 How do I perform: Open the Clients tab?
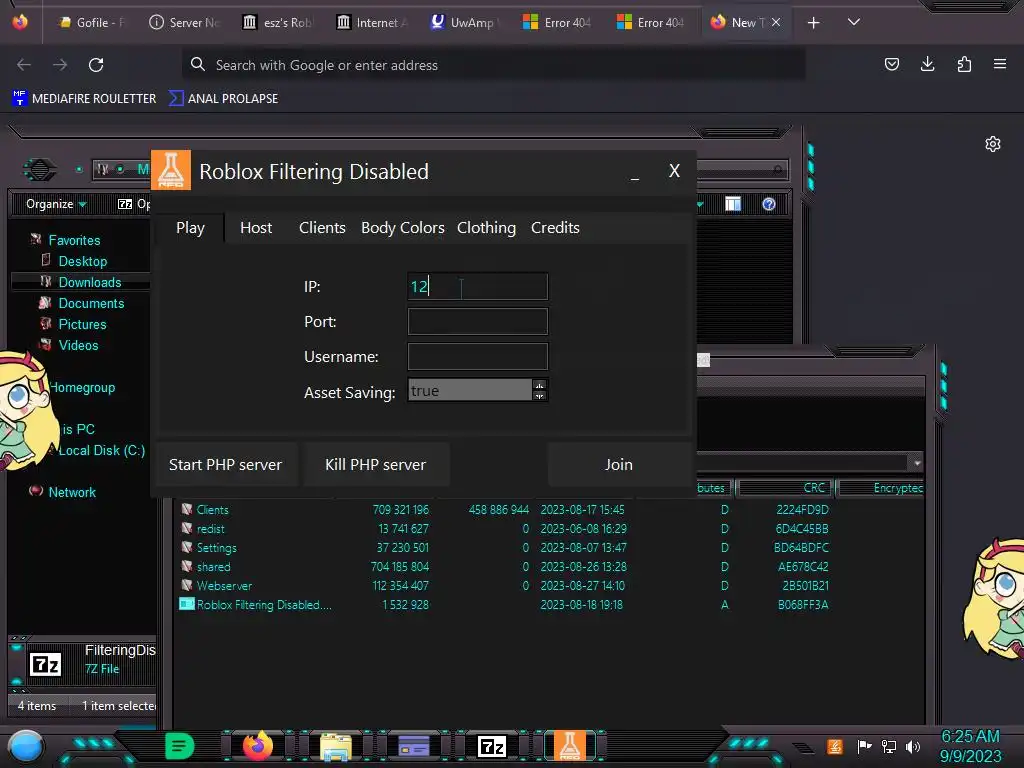[x=322, y=228]
